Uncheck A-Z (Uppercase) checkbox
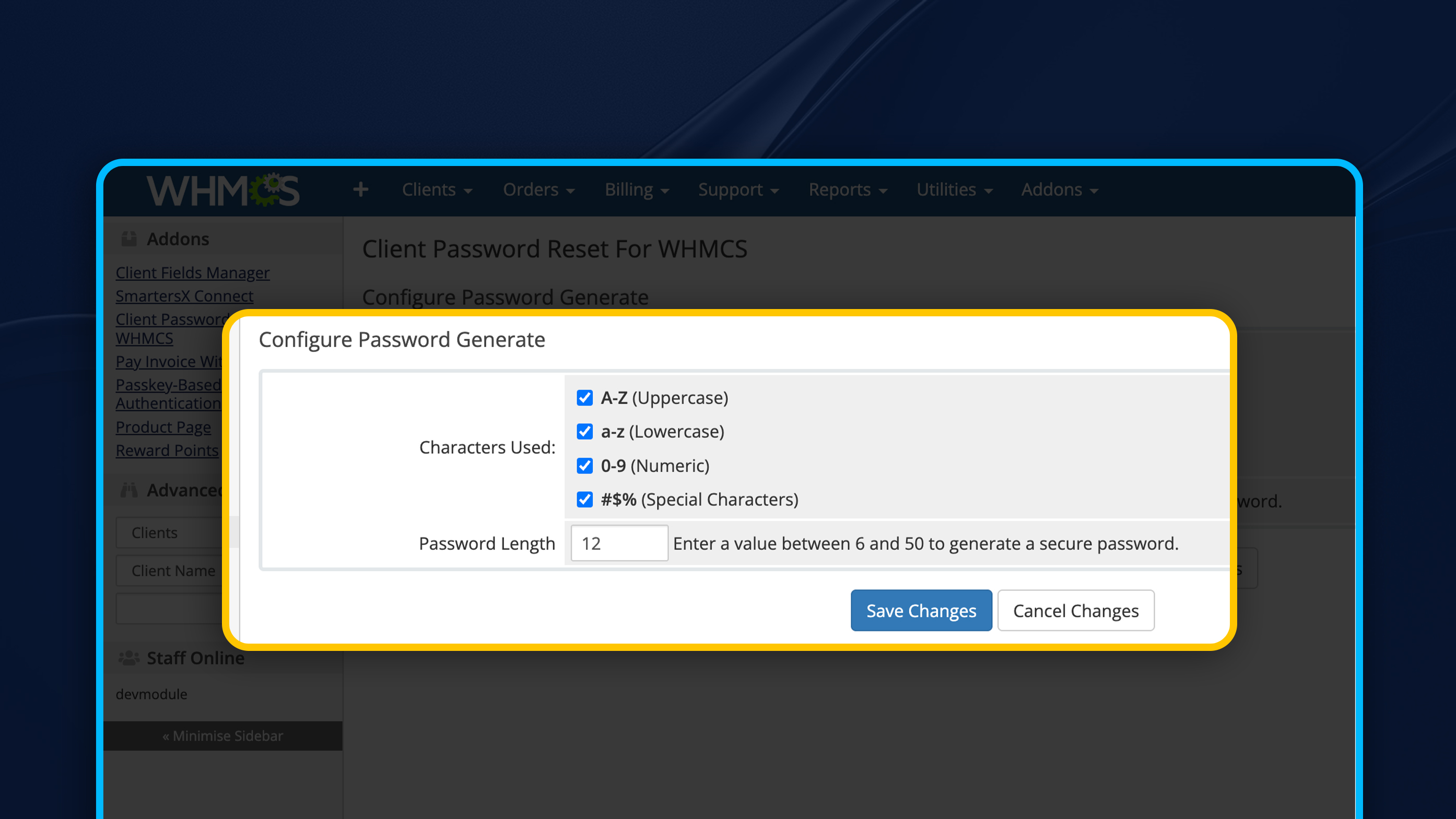 coord(584,398)
